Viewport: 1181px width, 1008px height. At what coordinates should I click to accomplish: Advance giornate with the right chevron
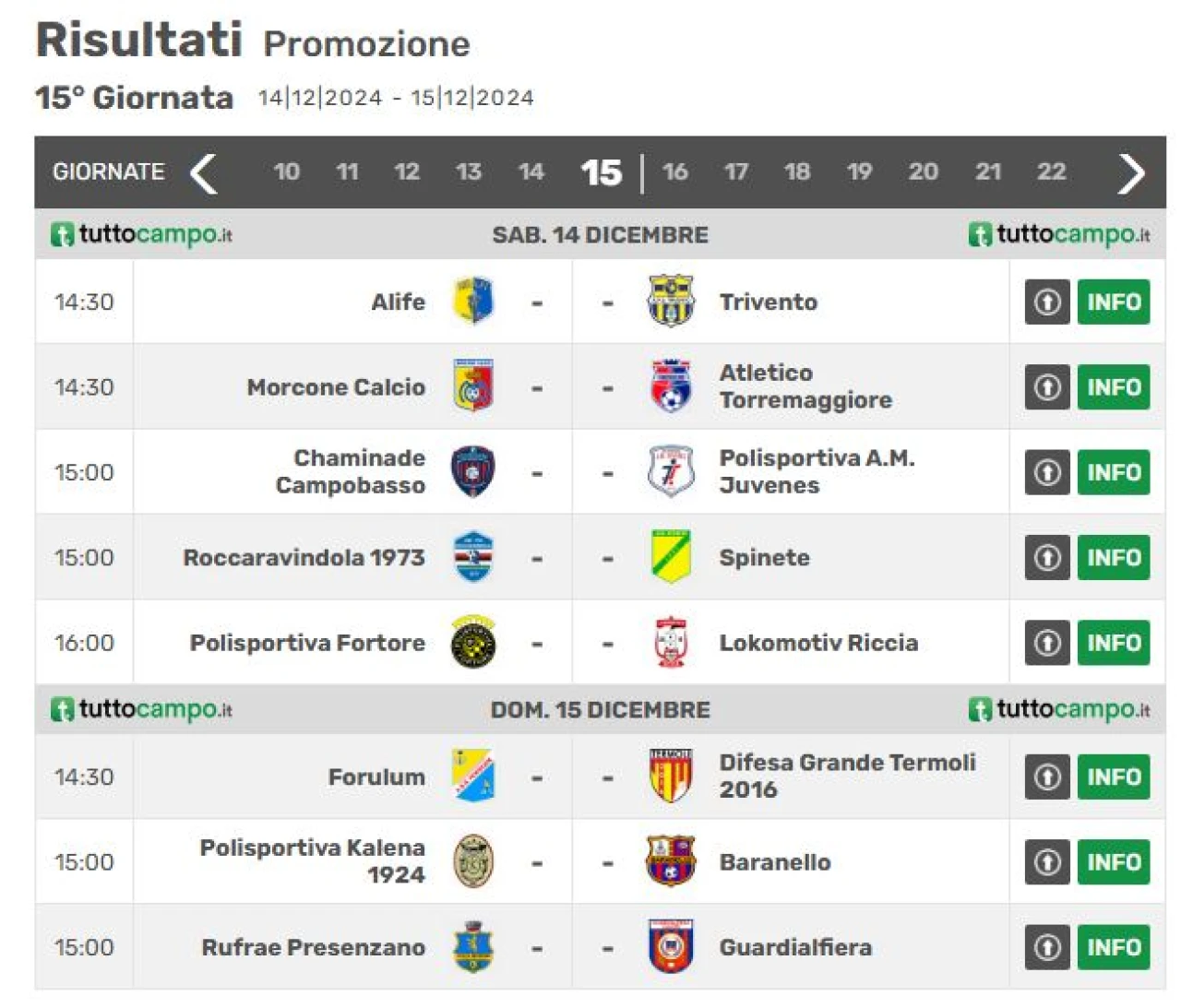pos(1131,172)
